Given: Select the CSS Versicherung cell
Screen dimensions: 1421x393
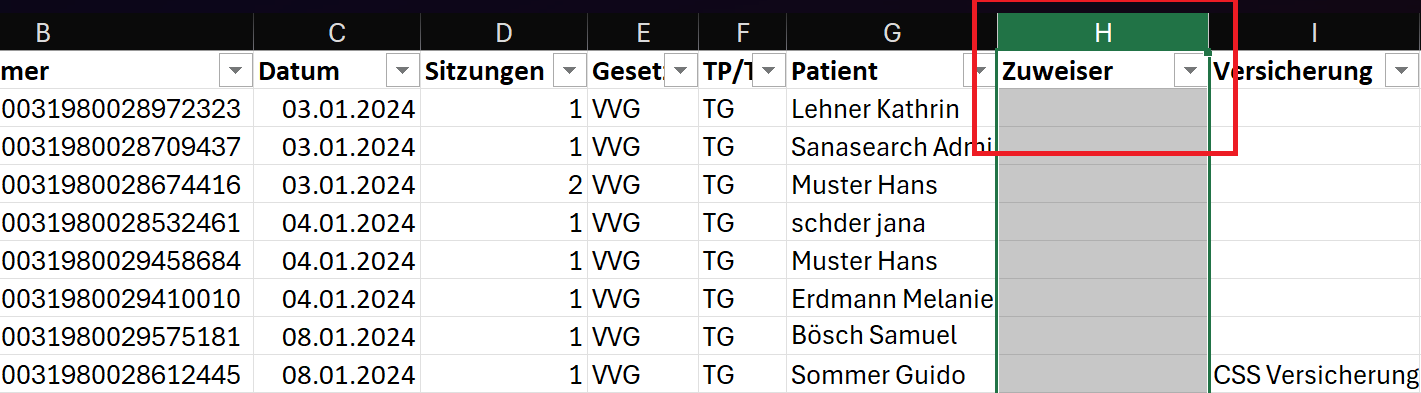Looking at the screenshot, I should tap(1315, 375).
